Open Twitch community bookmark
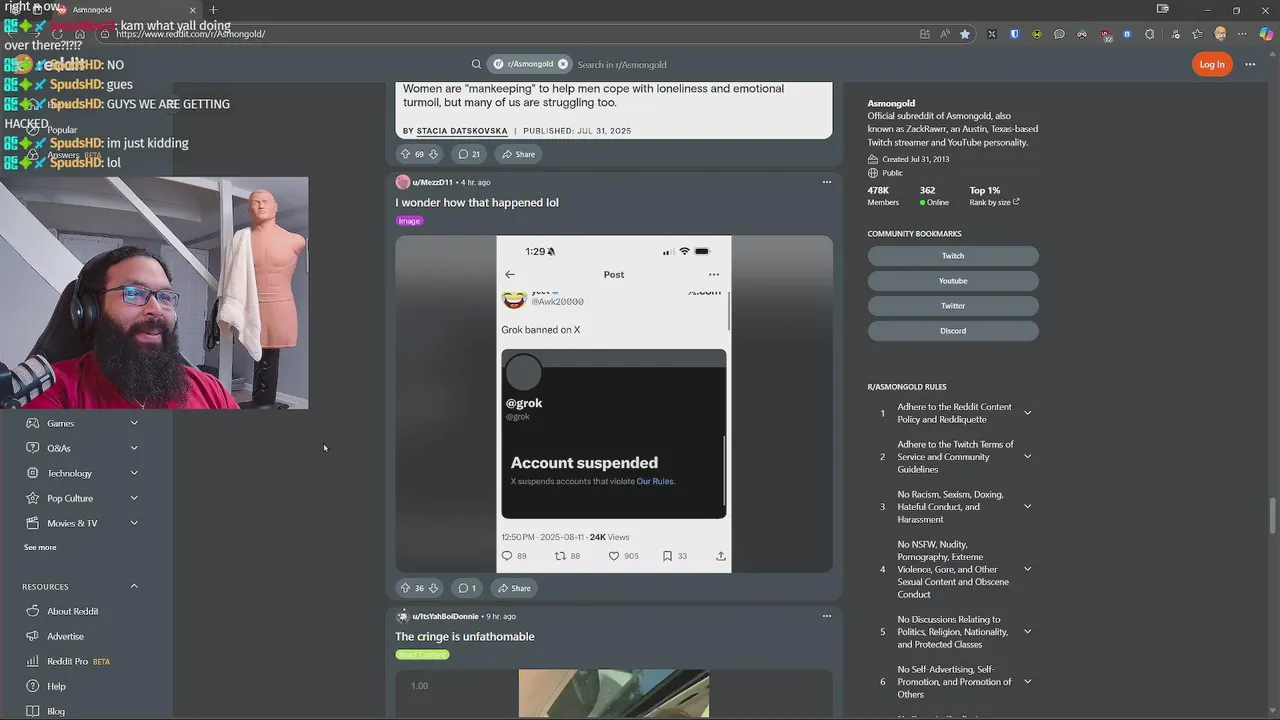1280x720 pixels. point(953,256)
